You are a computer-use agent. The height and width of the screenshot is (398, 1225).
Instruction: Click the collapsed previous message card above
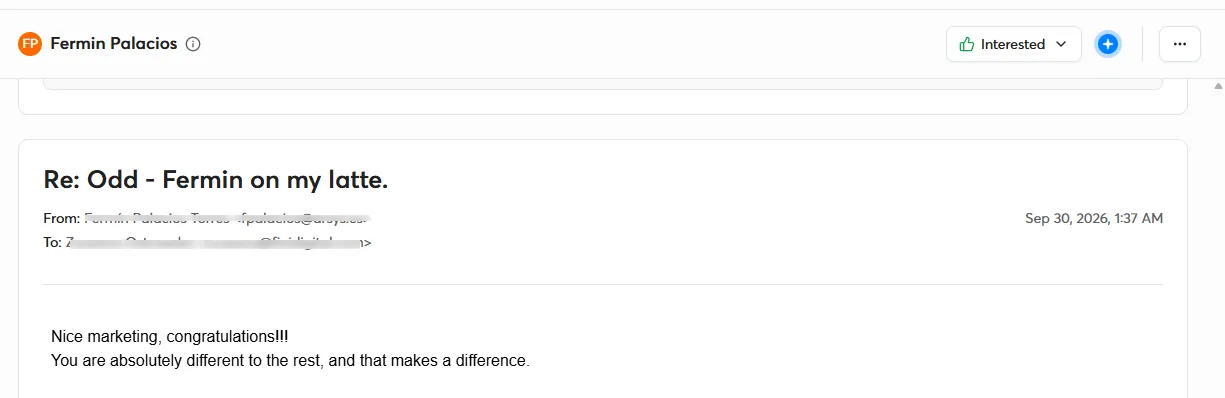(603, 96)
